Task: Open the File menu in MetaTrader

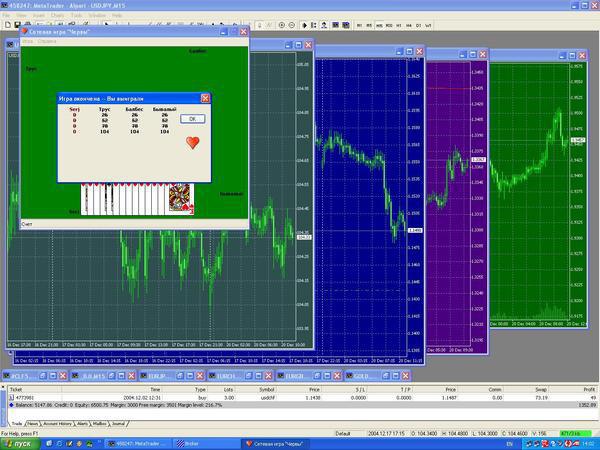Action: pyautogui.click(x=7, y=16)
